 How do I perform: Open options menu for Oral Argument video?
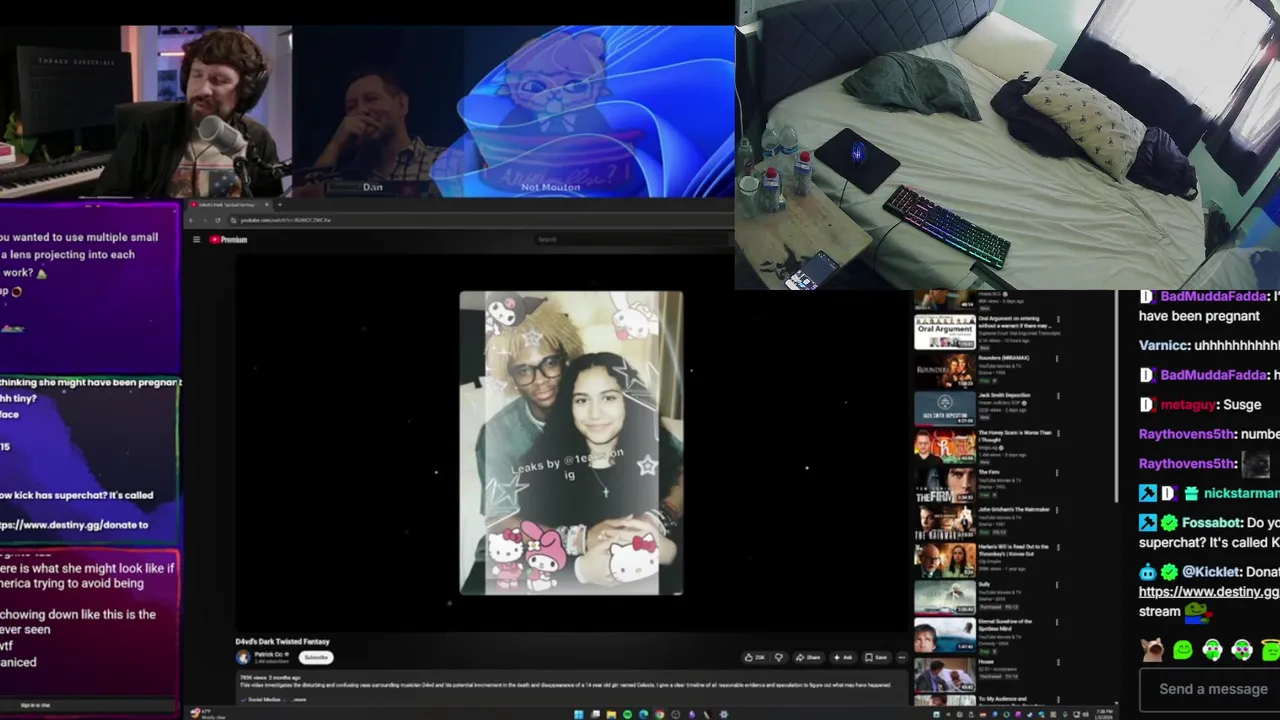click(x=1057, y=320)
